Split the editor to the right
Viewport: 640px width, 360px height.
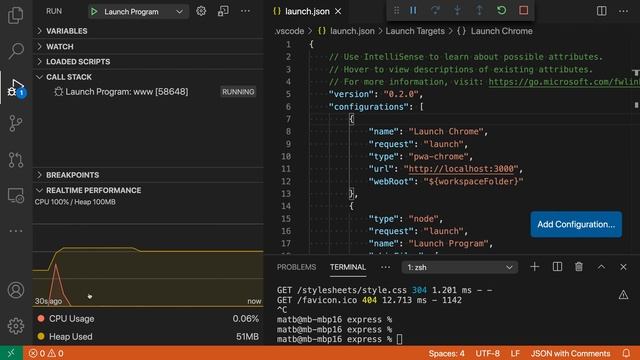[x=601, y=11]
